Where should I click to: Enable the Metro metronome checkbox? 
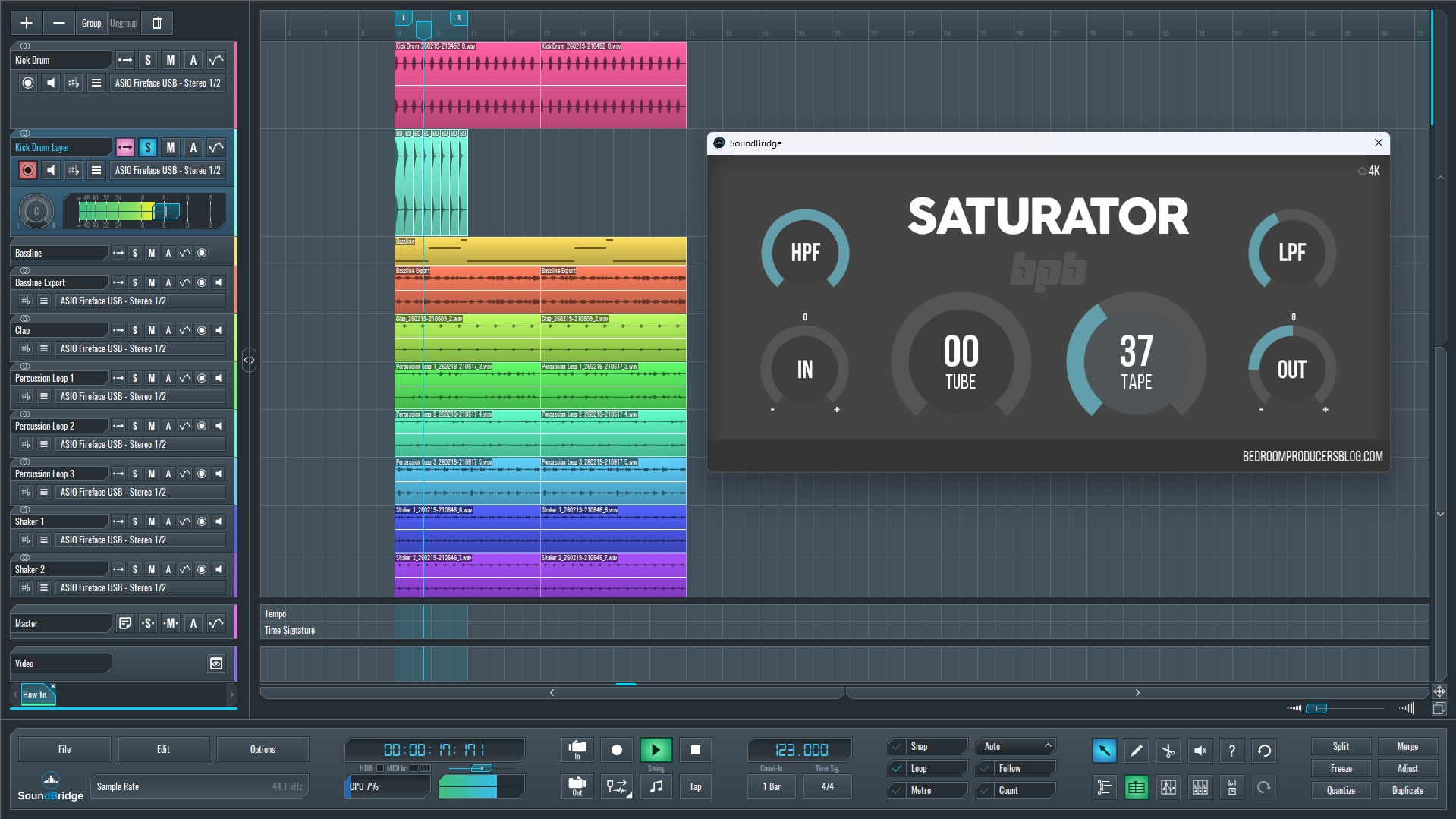(897, 791)
